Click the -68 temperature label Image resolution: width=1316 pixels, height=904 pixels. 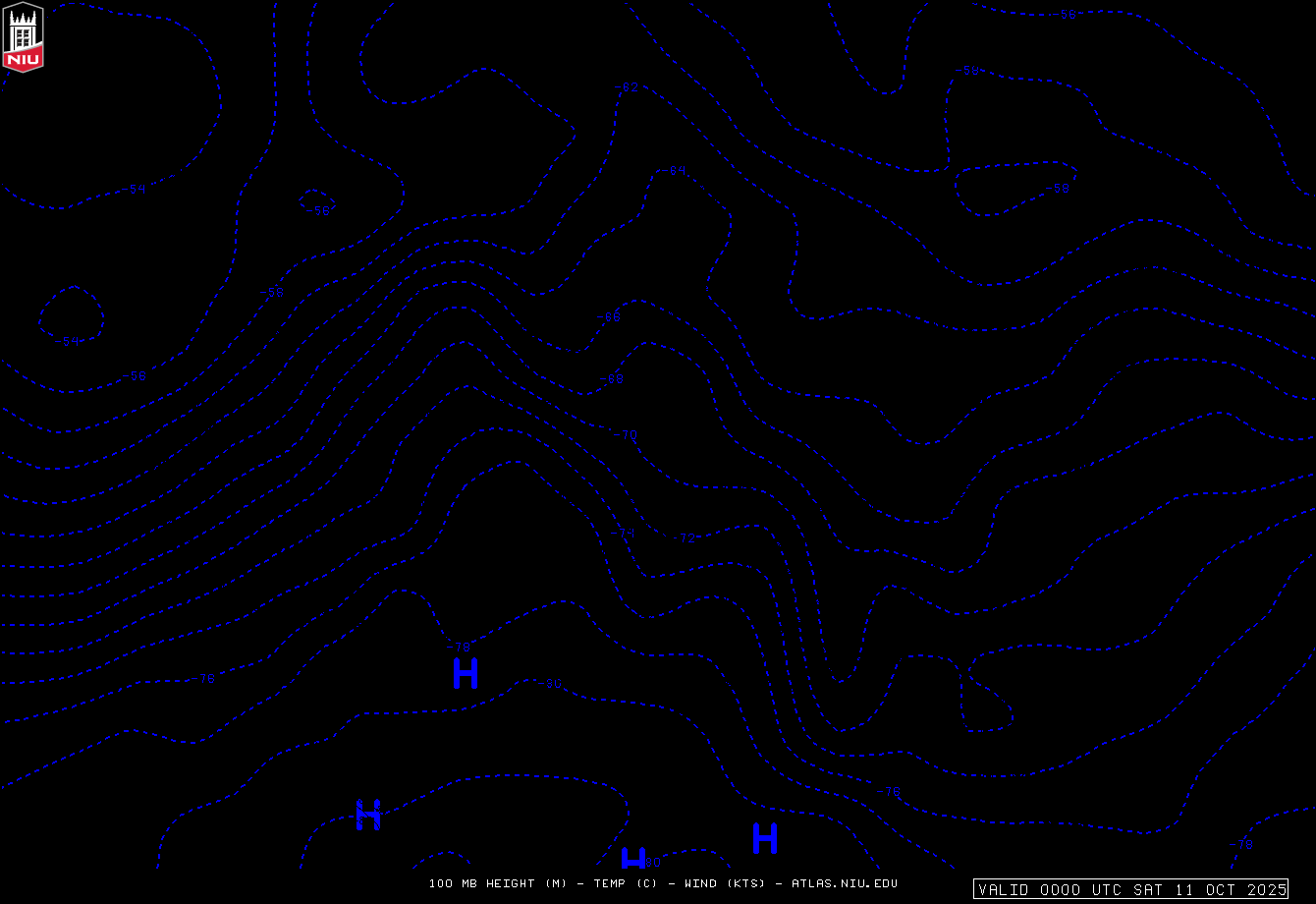[611, 378]
